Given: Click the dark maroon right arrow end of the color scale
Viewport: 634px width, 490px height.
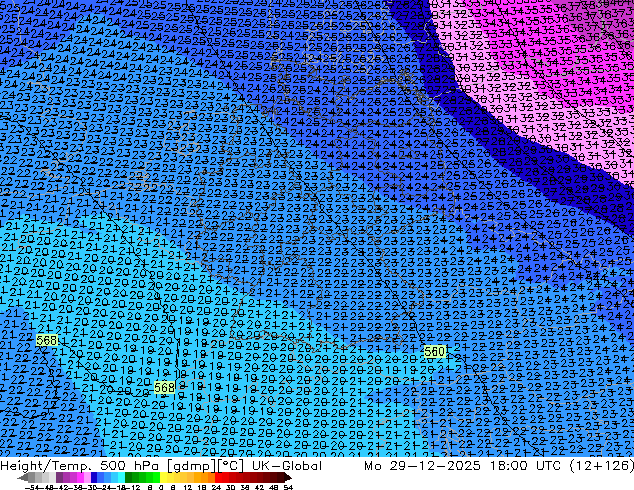Looking at the screenshot, I should click(x=288, y=477).
